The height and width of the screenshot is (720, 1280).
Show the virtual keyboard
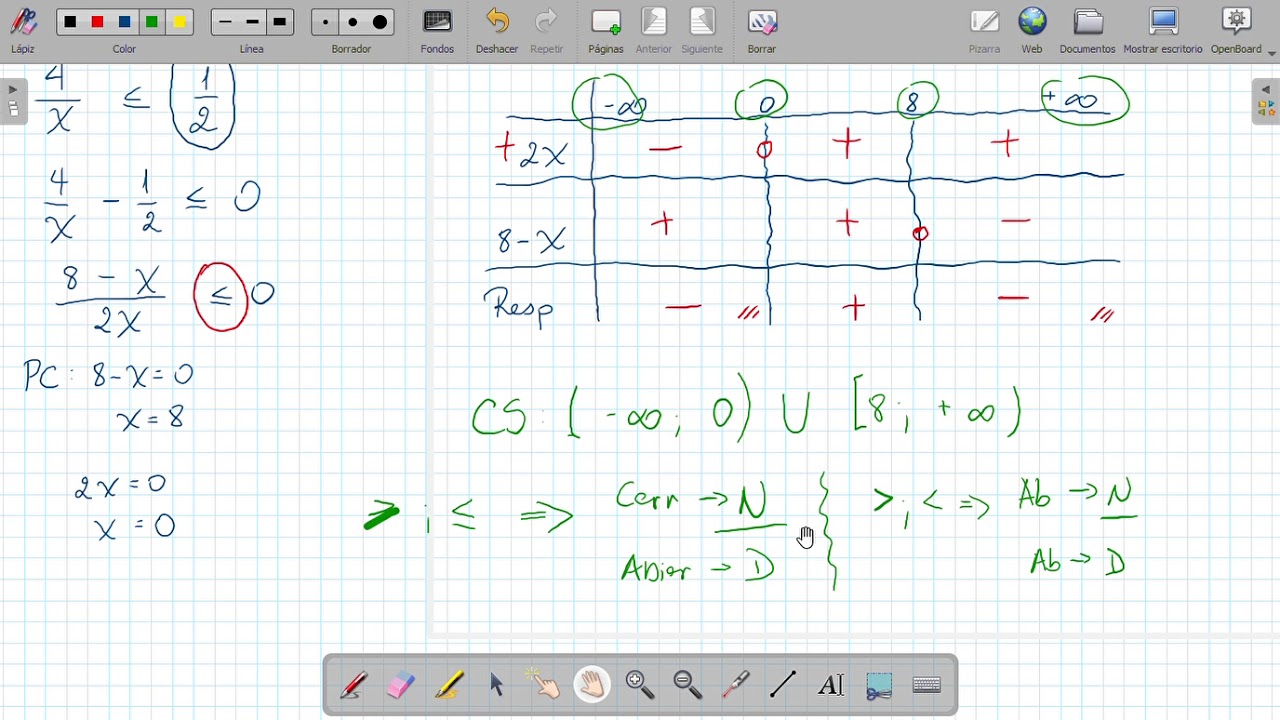[x=927, y=685]
